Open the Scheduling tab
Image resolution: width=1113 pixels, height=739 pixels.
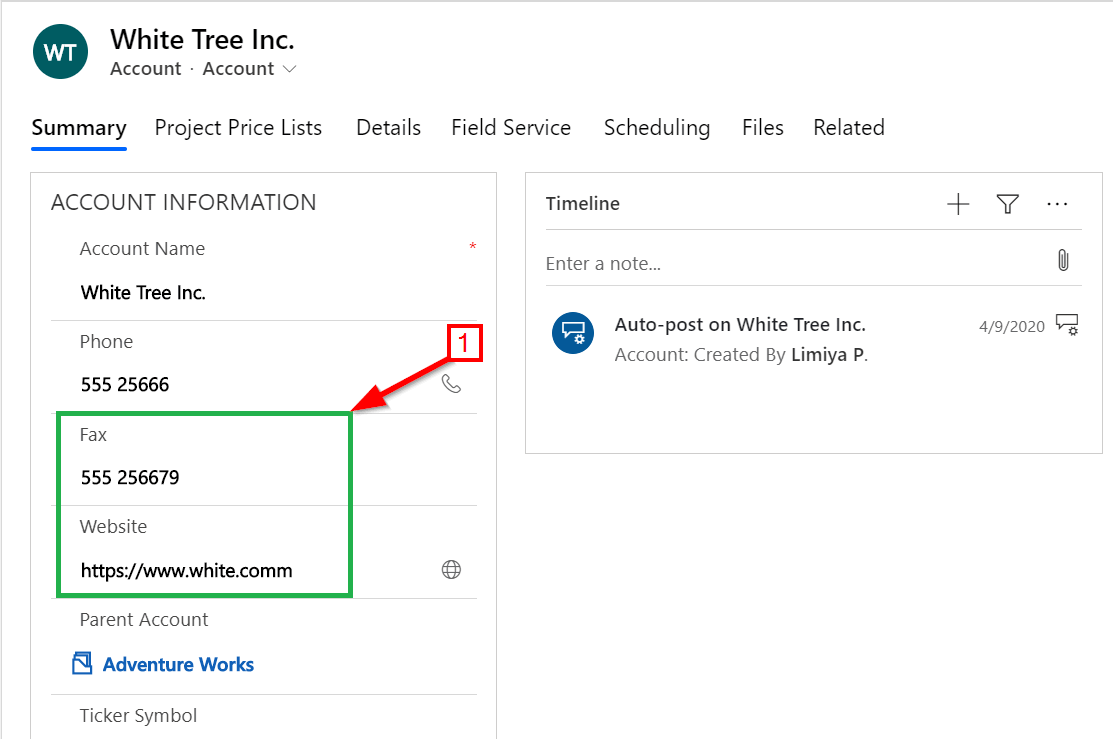[x=657, y=128]
